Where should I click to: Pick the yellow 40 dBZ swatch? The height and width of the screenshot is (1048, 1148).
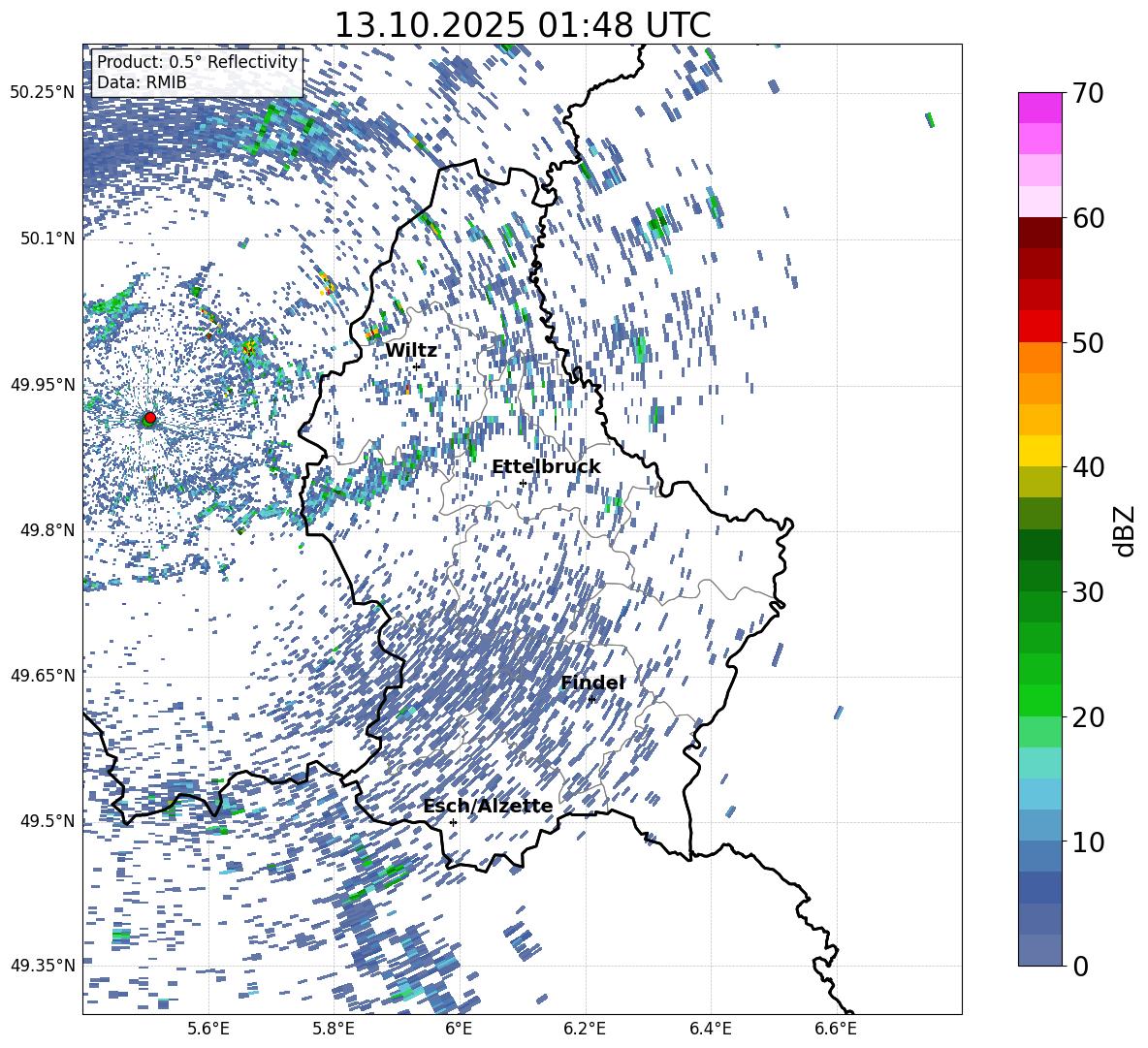point(1039,451)
